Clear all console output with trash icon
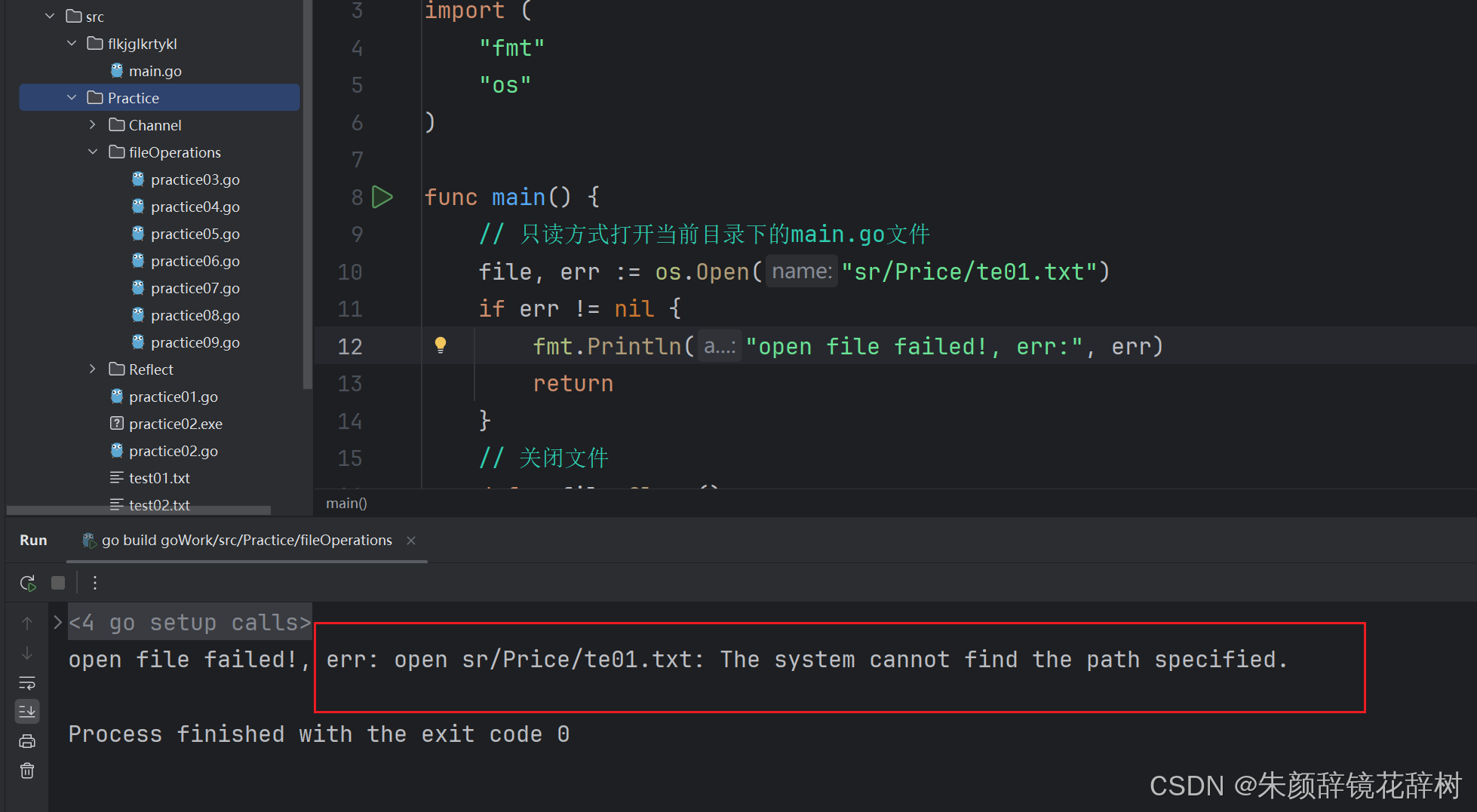 point(27,771)
